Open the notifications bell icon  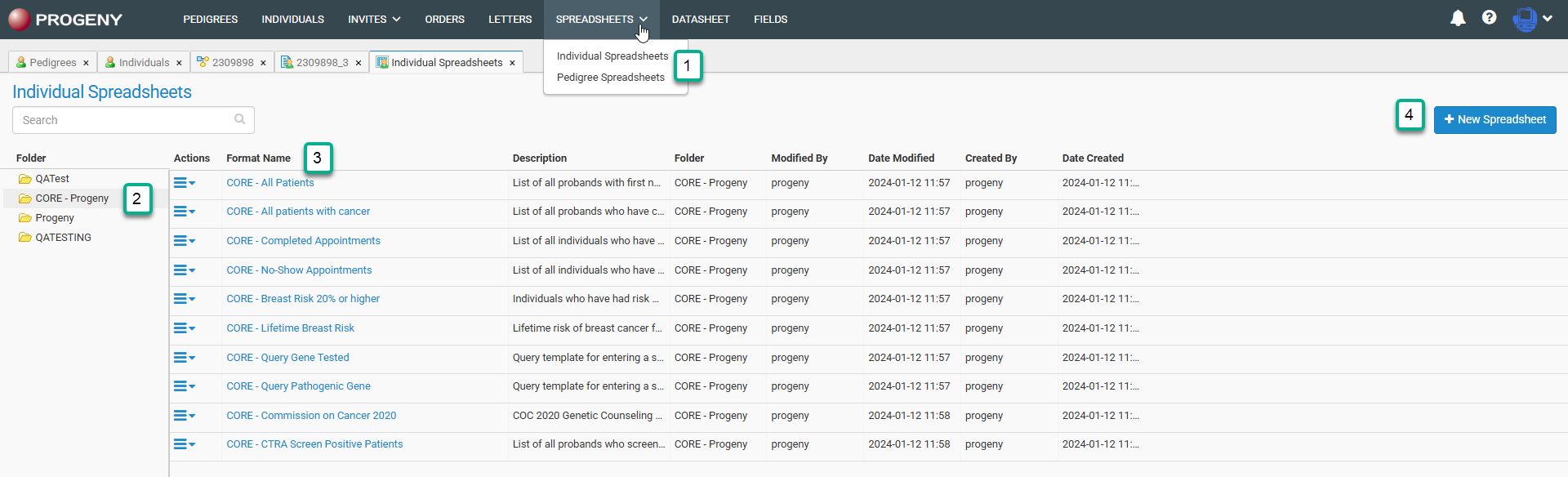[x=1458, y=18]
